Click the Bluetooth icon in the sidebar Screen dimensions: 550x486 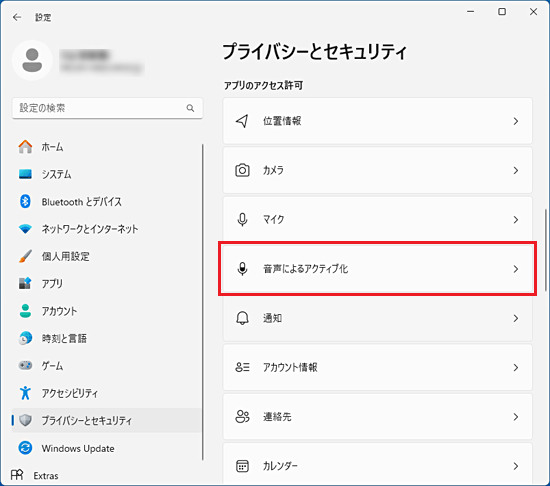25,201
